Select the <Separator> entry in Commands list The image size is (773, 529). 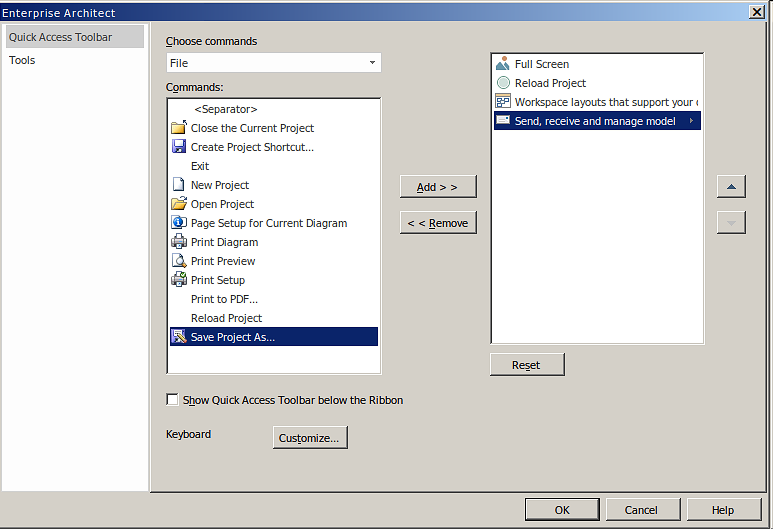[226, 109]
